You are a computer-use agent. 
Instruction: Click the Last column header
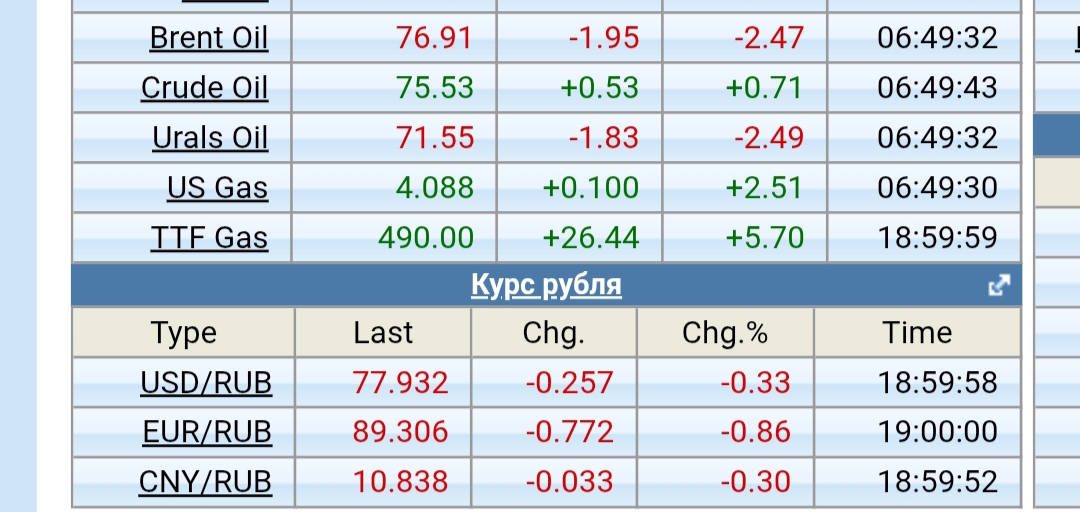tap(383, 333)
